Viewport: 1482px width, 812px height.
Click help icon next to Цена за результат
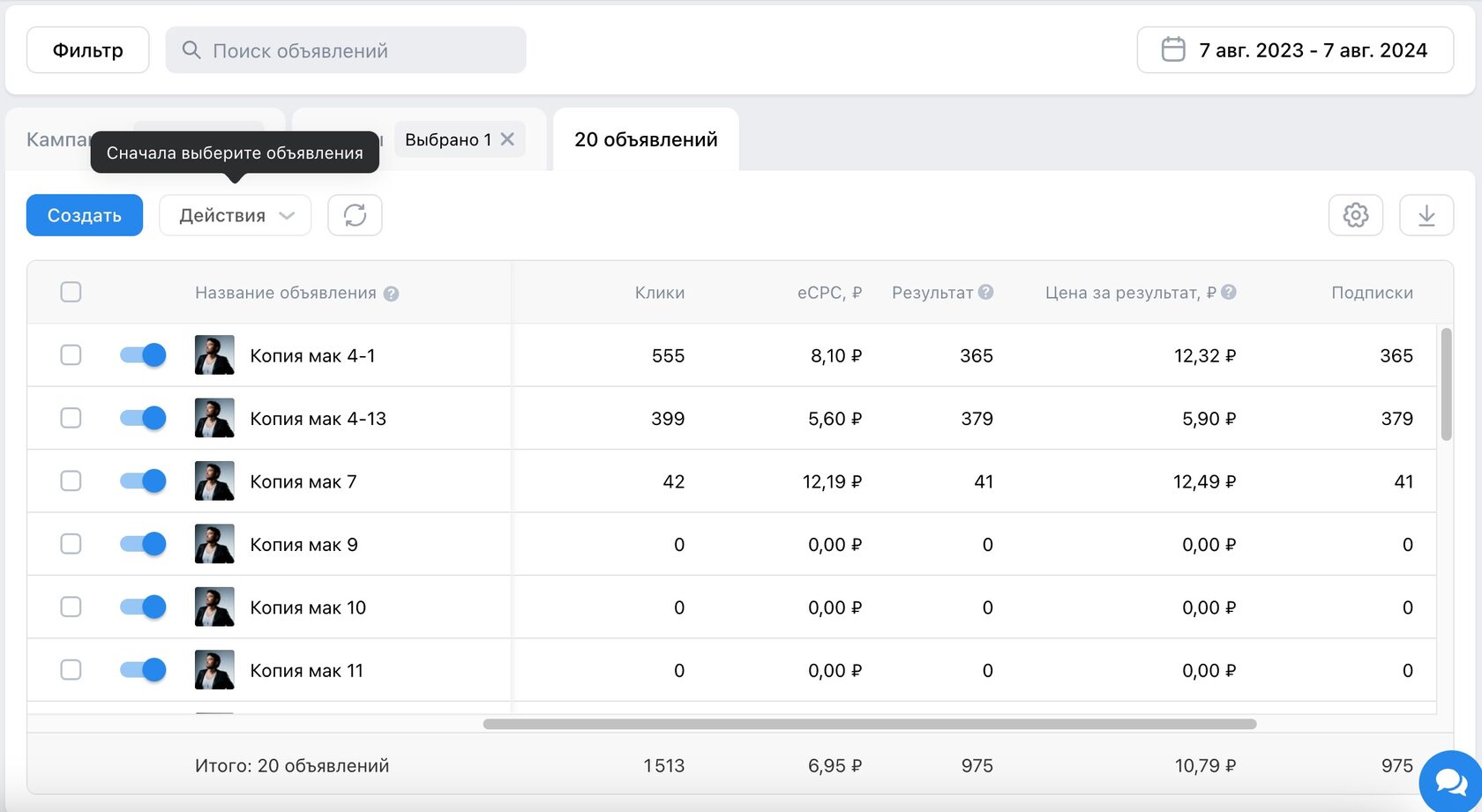[x=1228, y=292]
